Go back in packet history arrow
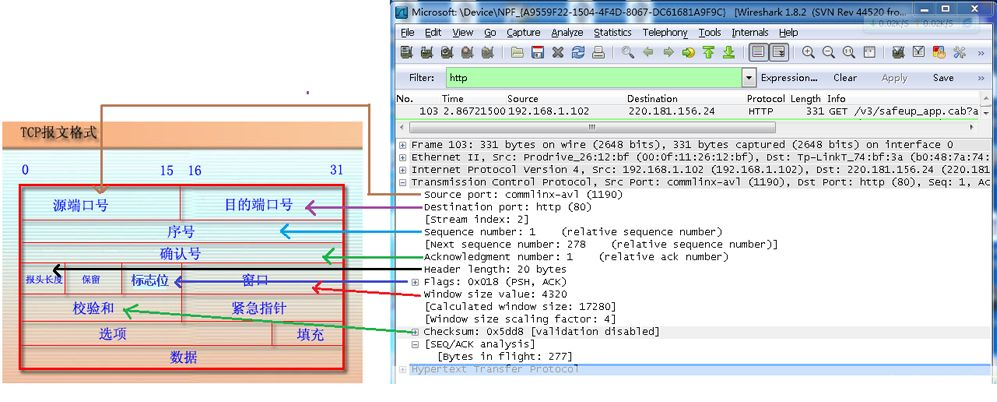This screenshot has width=997, height=402. [648, 53]
